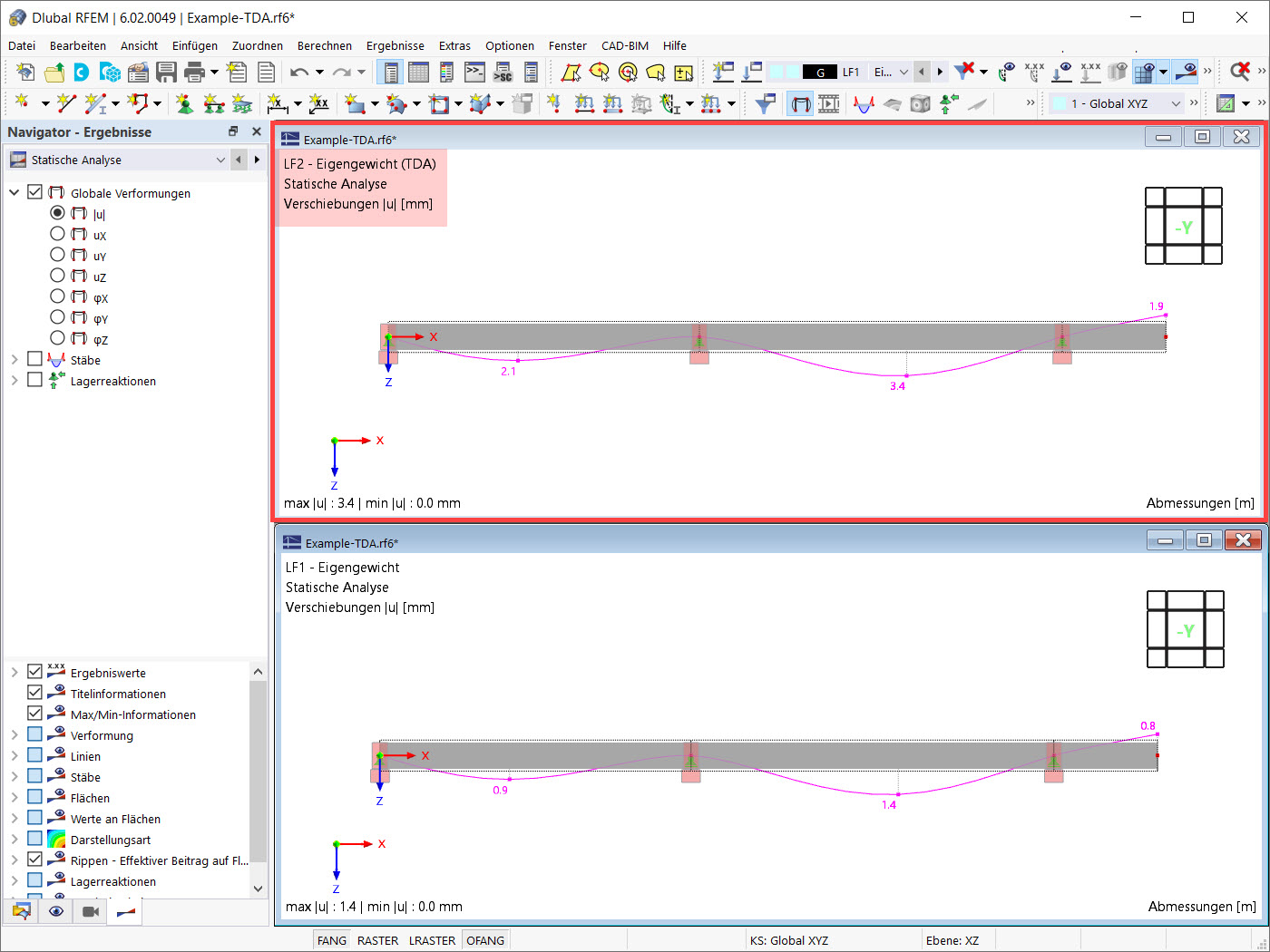Toggle the OFANG object snap button
The image size is (1270, 952).
point(485,940)
